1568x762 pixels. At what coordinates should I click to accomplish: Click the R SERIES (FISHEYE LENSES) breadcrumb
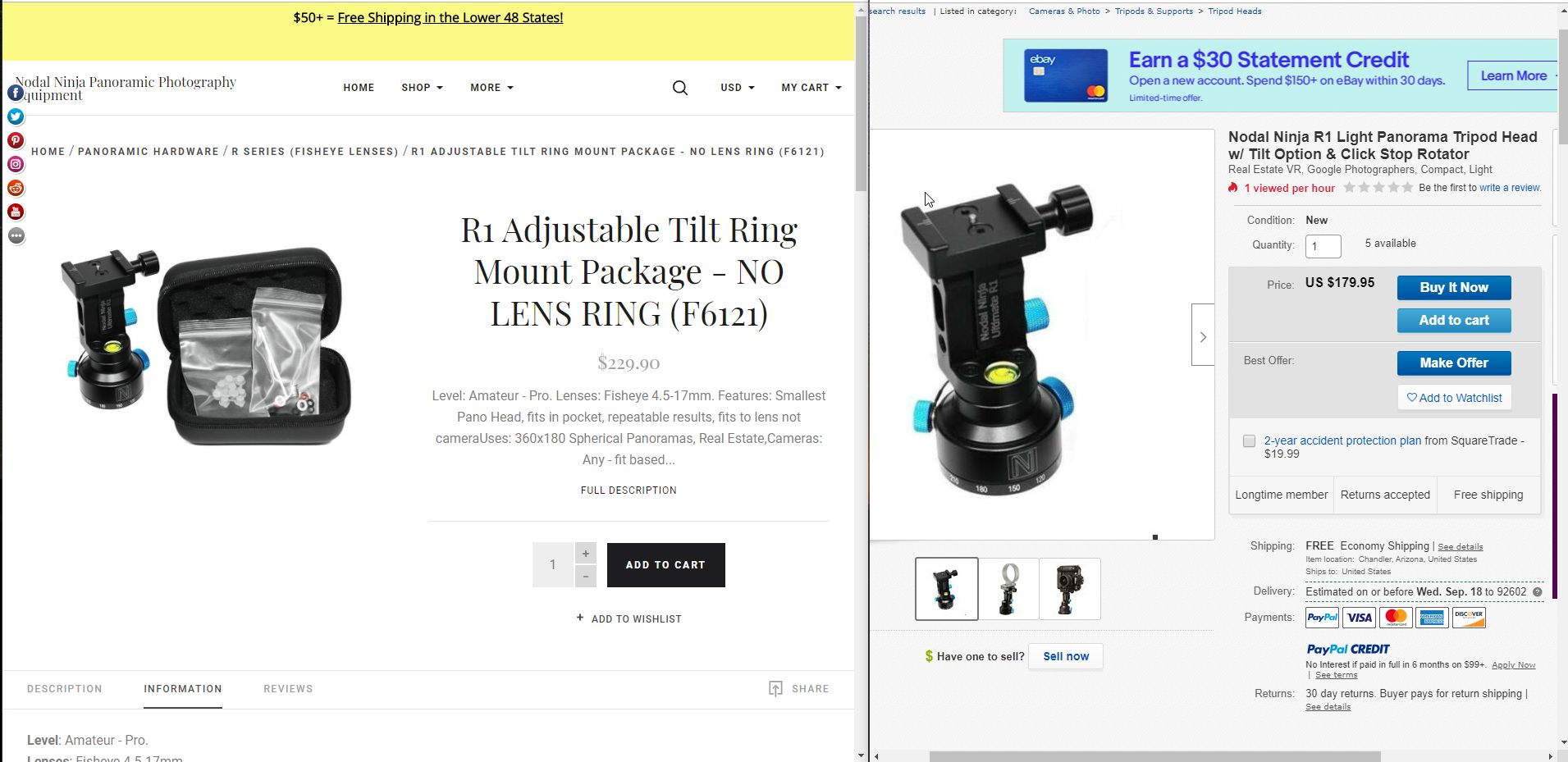pyautogui.click(x=315, y=152)
